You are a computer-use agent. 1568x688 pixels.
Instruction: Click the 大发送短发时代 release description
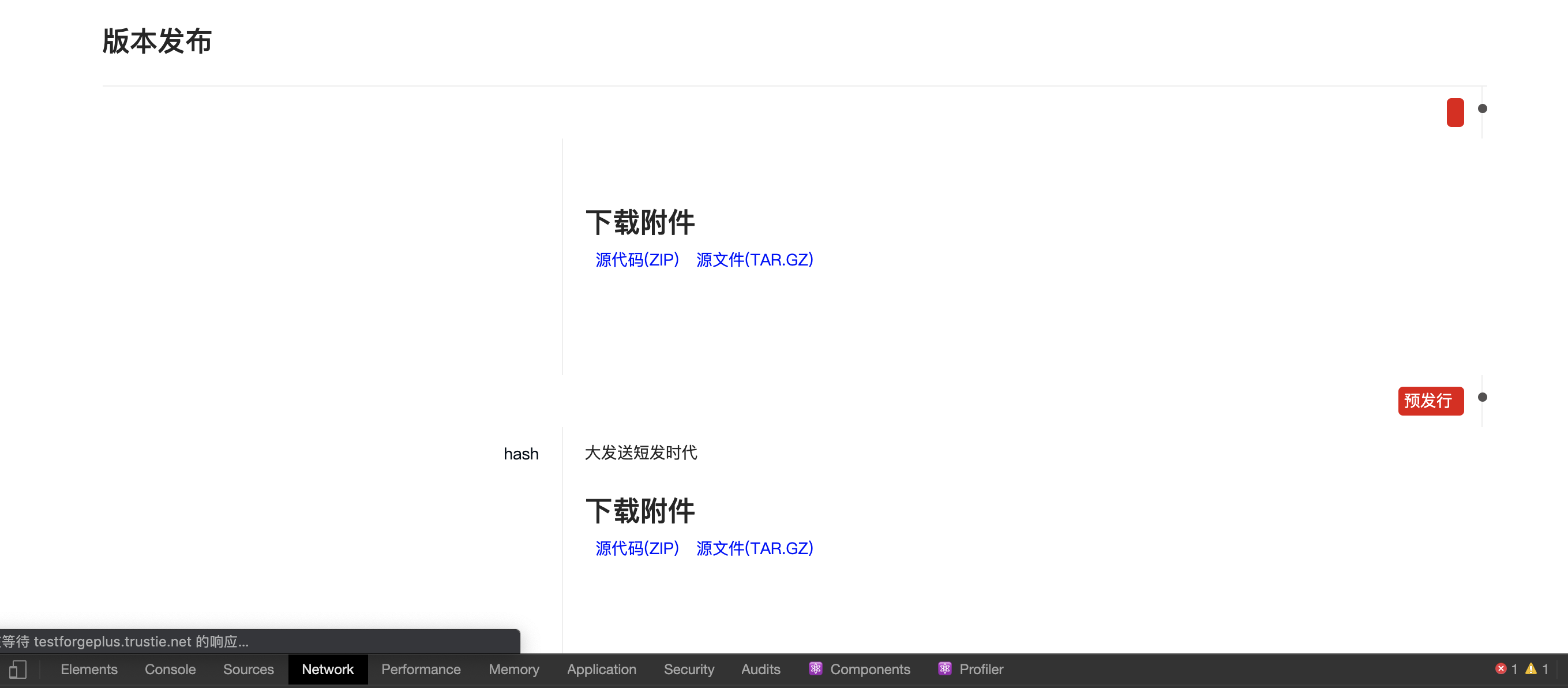tap(641, 453)
